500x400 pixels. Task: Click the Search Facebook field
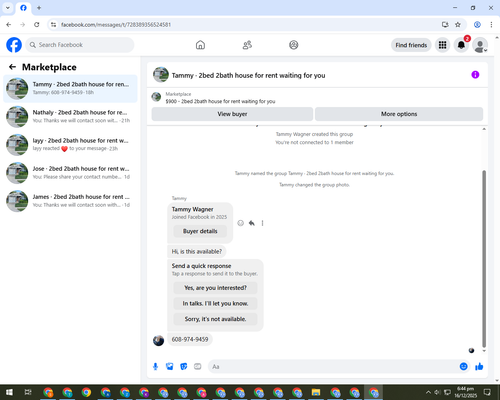[x=80, y=45]
